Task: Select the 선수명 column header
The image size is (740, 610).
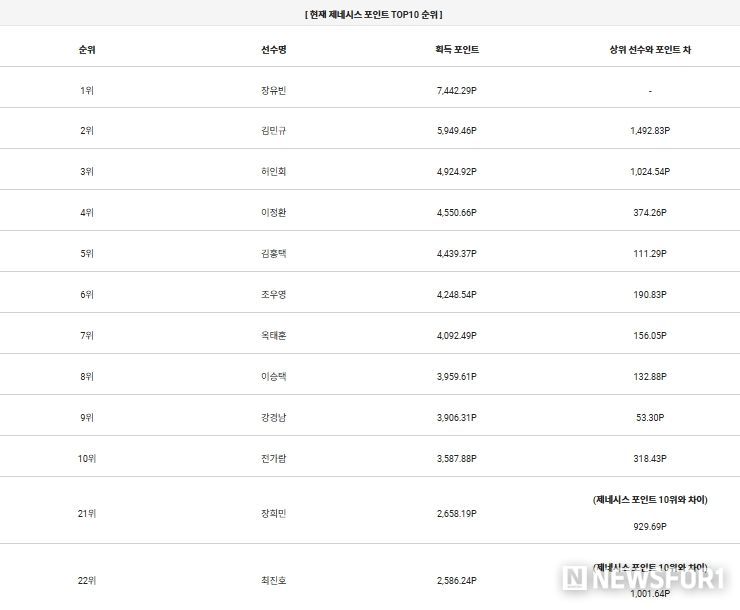Action: [x=274, y=50]
